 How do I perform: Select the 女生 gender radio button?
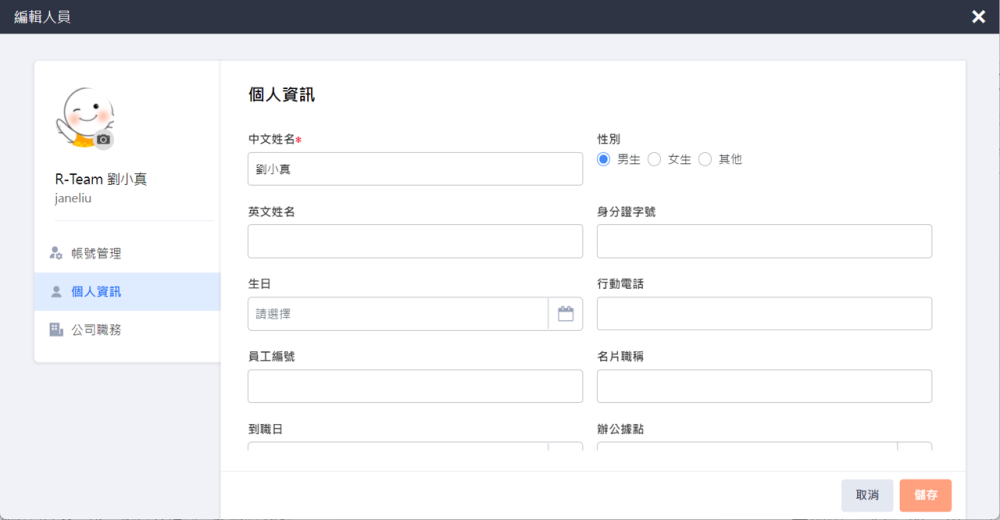[654, 160]
